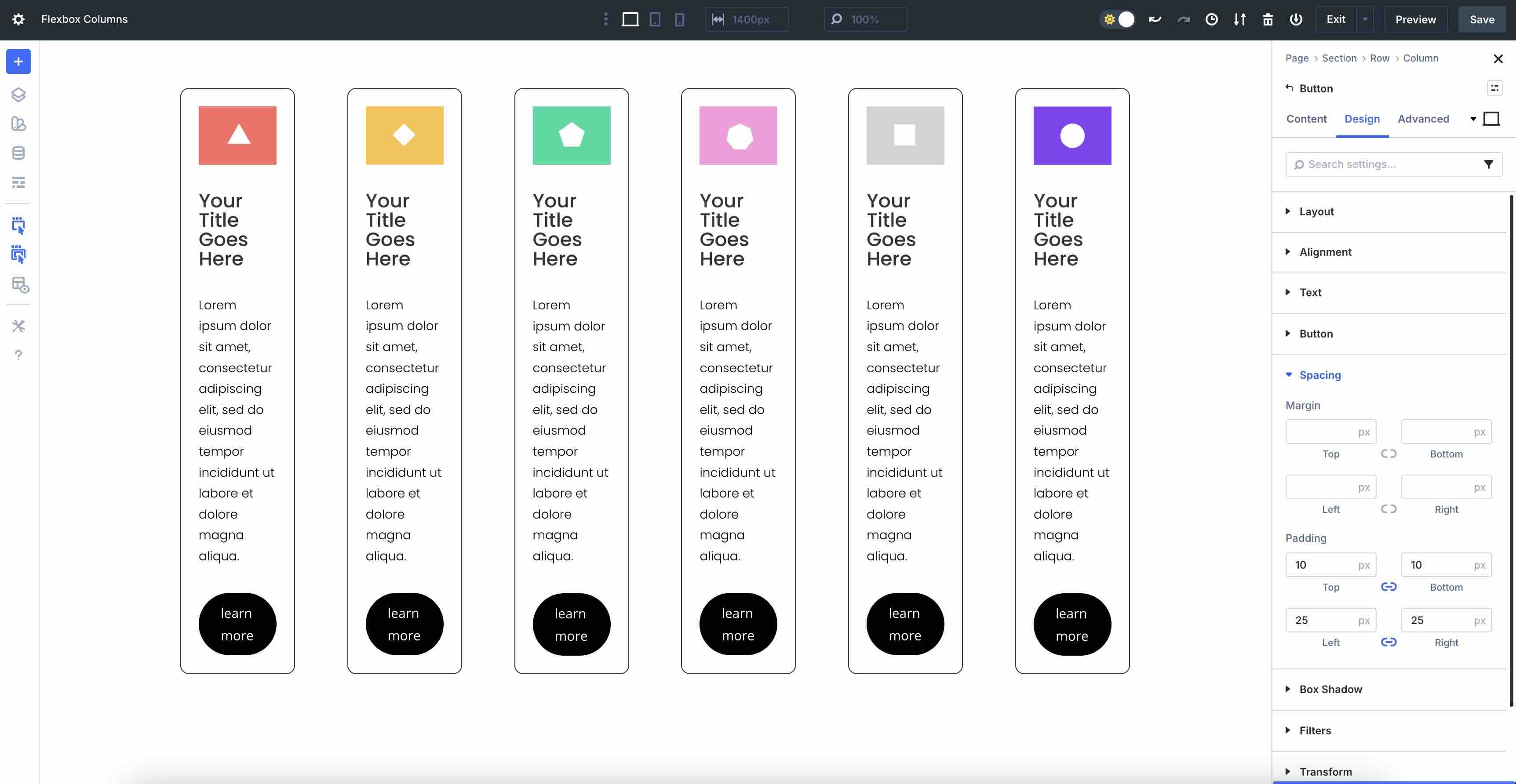Click the Preview button
The image size is (1516, 784).
point(1415,19)
